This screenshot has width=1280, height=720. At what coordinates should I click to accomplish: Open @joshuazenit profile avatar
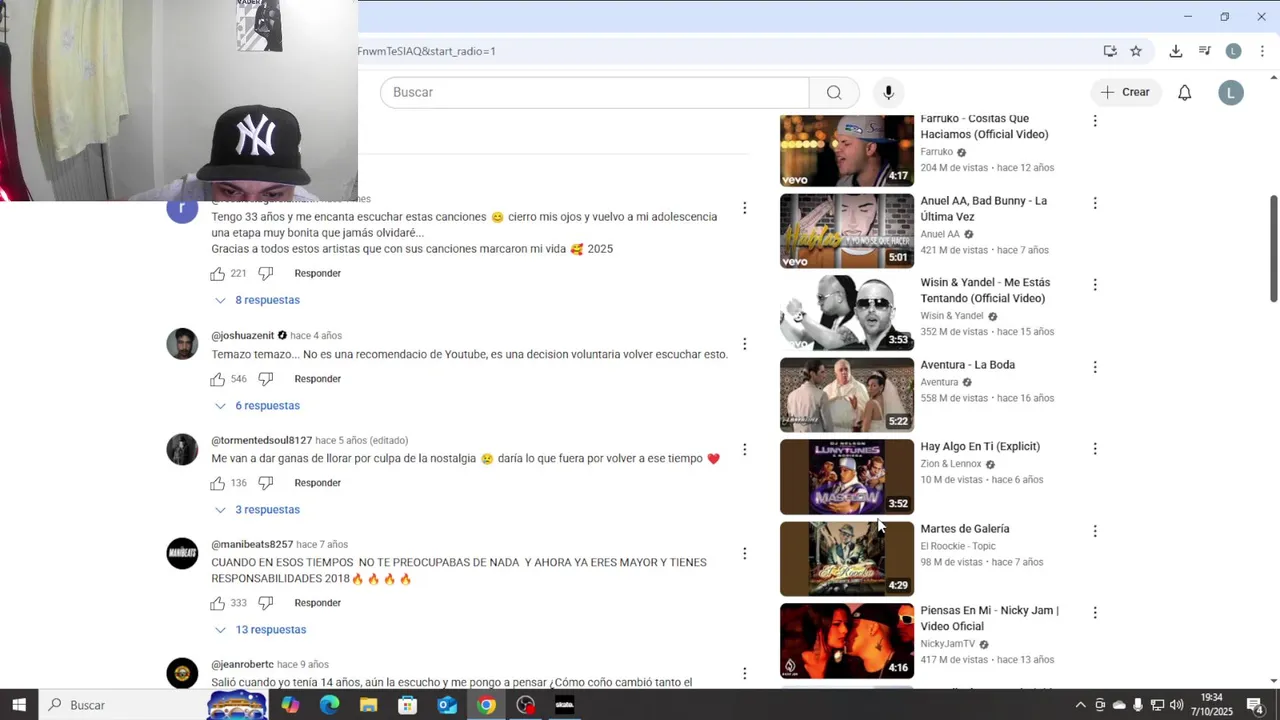tap(182, 344)
